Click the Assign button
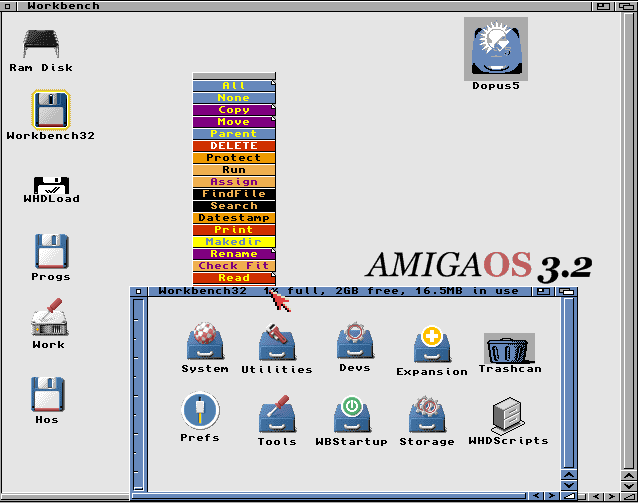 point(234,182)
